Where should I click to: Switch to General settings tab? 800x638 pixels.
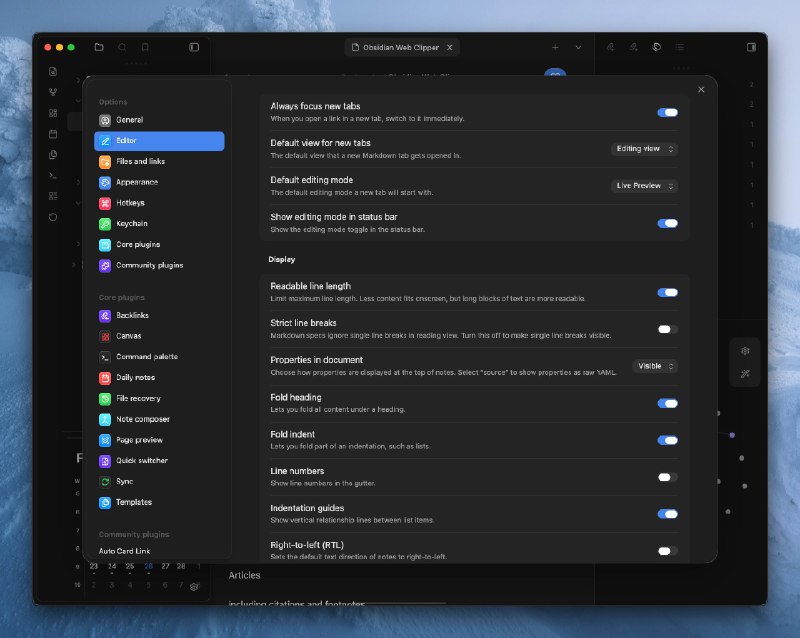click(x=129, y=120)
